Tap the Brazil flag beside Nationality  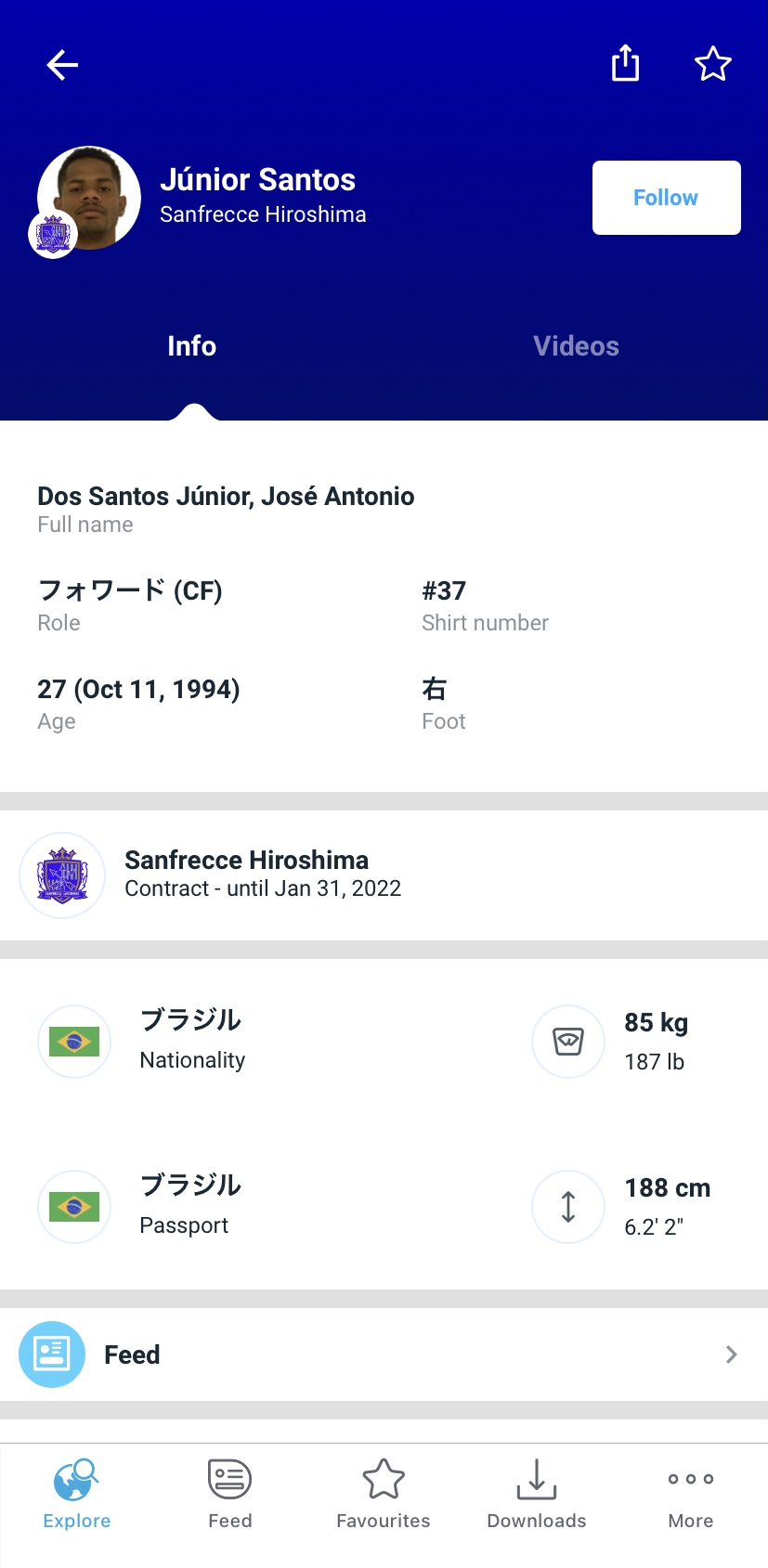point(74,1042)
